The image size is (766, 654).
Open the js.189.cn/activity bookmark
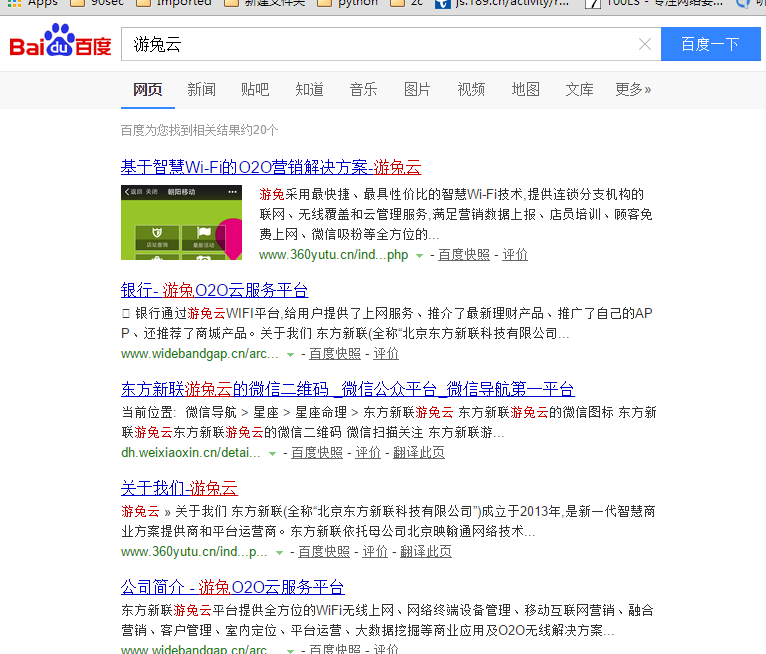[502, 3]
